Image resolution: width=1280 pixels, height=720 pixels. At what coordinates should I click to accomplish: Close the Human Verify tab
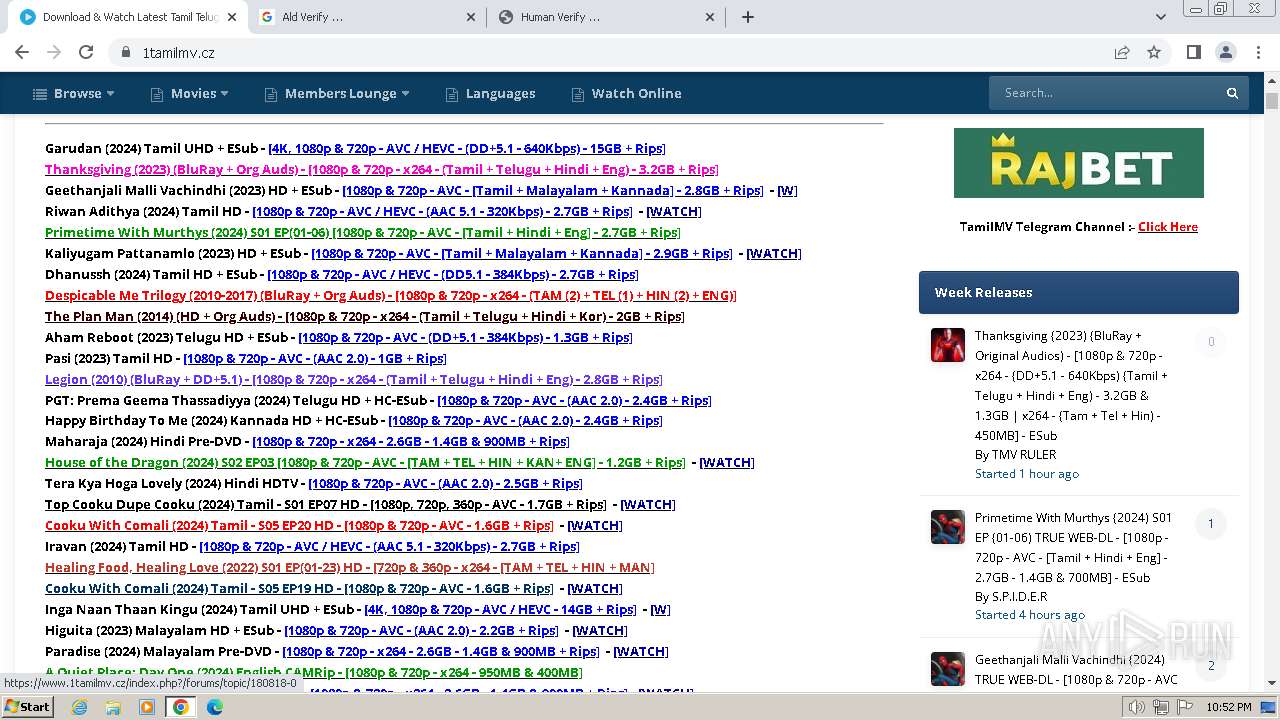pyautogui.click(x=710, y=17)
